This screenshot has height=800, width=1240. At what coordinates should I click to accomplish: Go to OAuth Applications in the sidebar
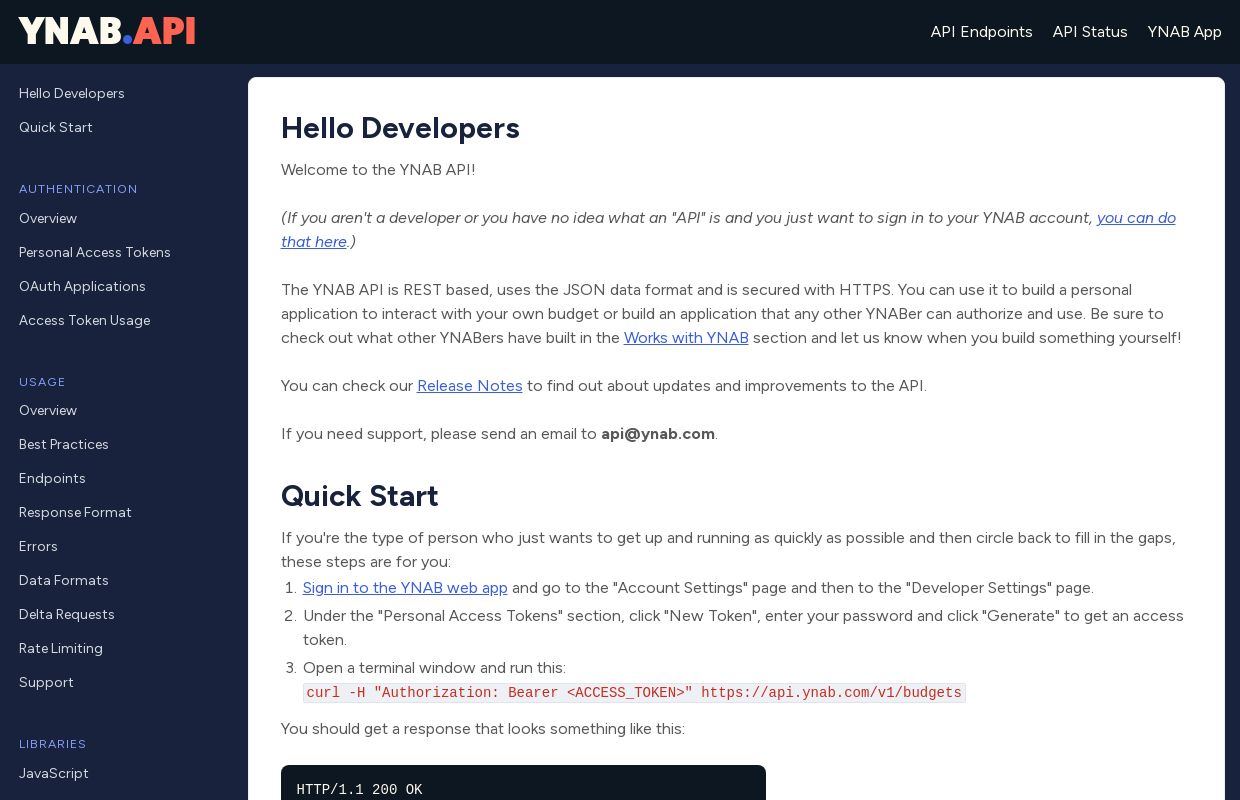pyautogui.click(x=82, y=287)
